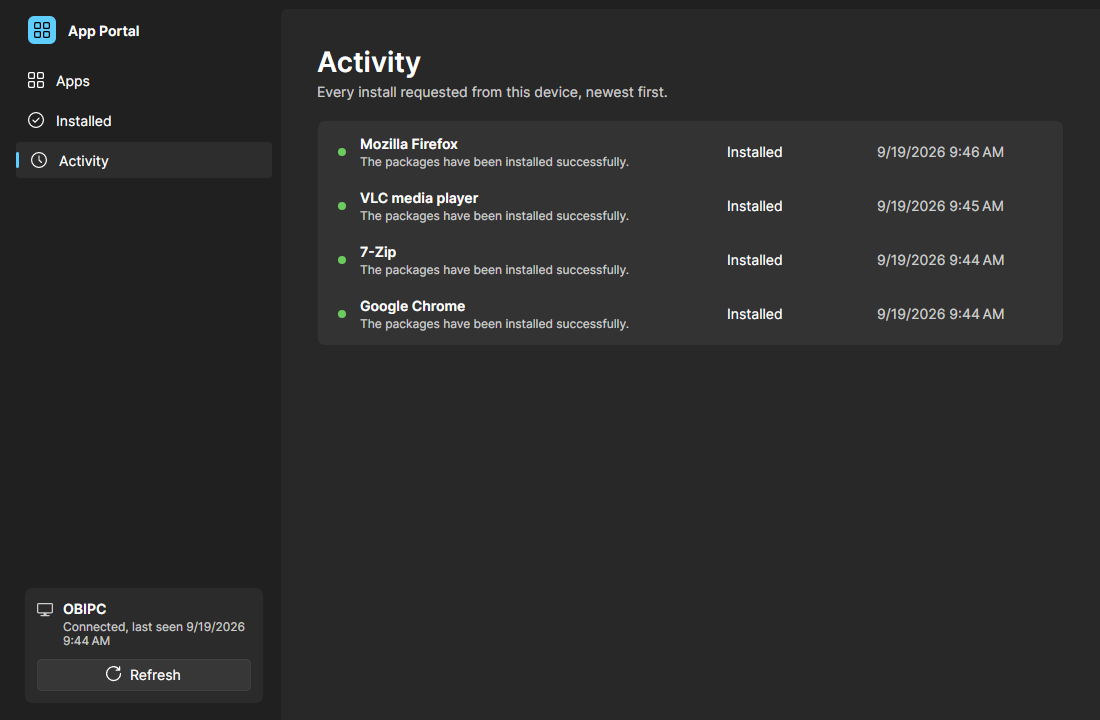Click the 'Connected, last seen' status text
Image resolution: width=1100 pixels, height=720 pixels.
pos(154,634)
